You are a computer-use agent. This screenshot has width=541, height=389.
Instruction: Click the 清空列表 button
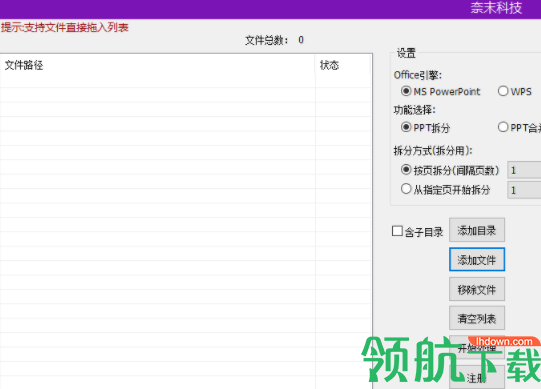coord(477,318)
